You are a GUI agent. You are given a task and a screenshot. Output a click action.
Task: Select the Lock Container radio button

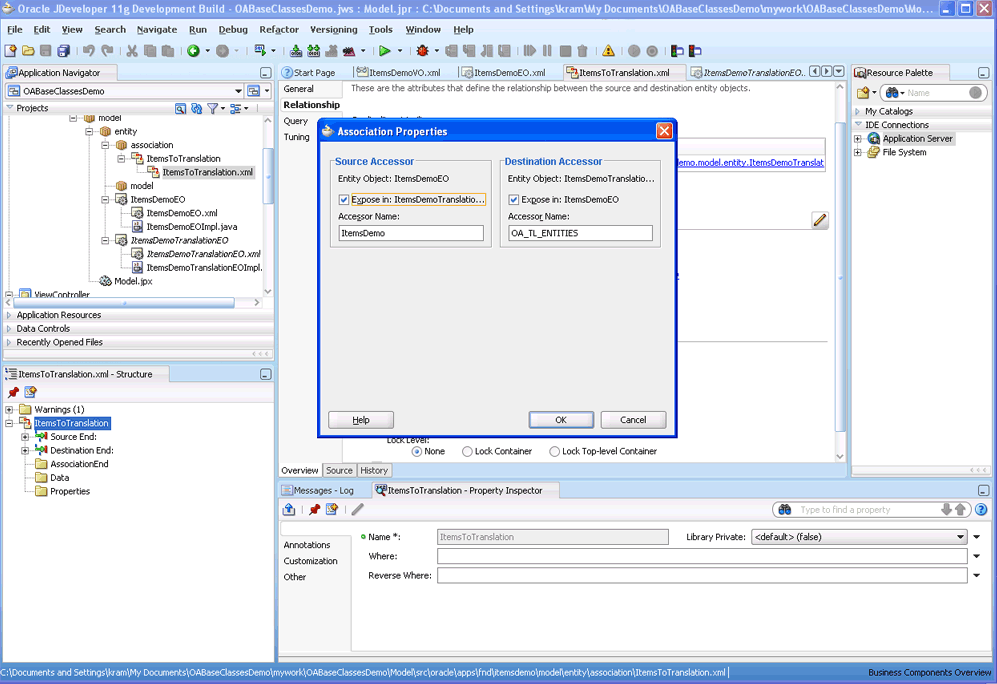click(x=467, y=451)
